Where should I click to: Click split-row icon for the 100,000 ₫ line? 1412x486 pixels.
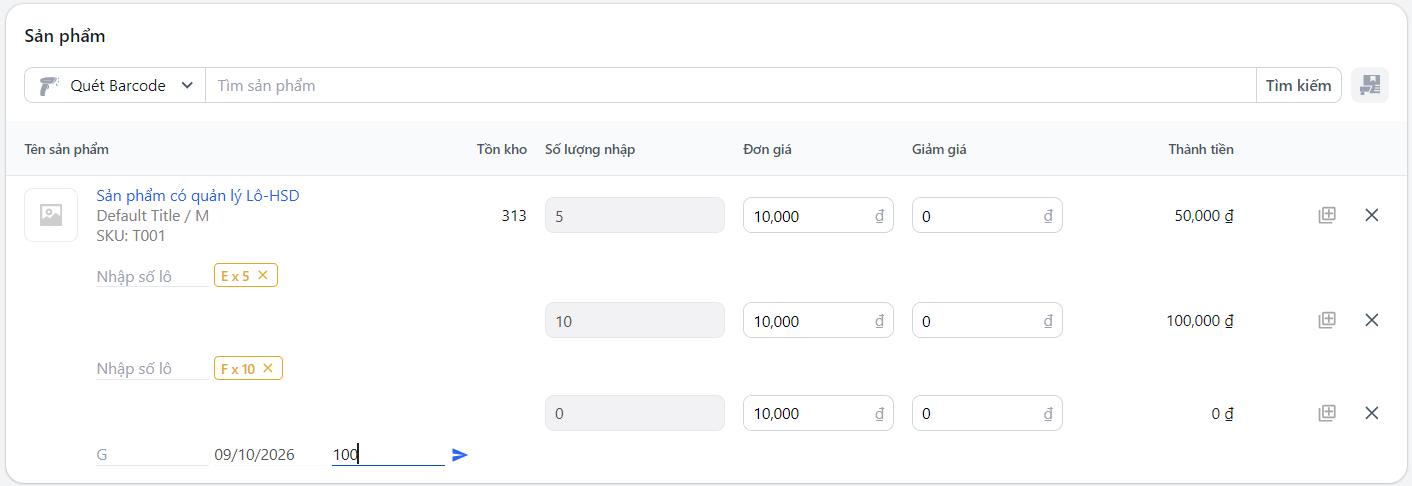pos(1327,320)
